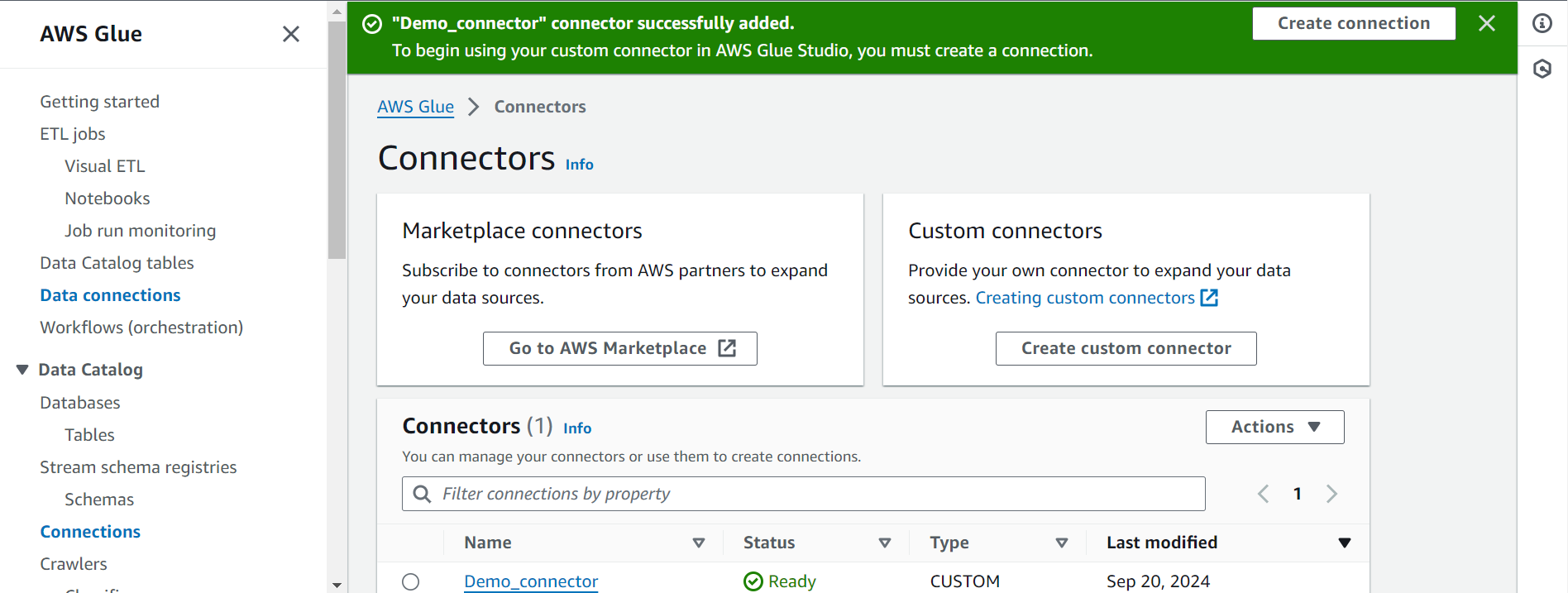Image resolution: width=1568 pixels, height=593 pixels.
Task: Open Connections in the sidebar
Action: point(90,532)
